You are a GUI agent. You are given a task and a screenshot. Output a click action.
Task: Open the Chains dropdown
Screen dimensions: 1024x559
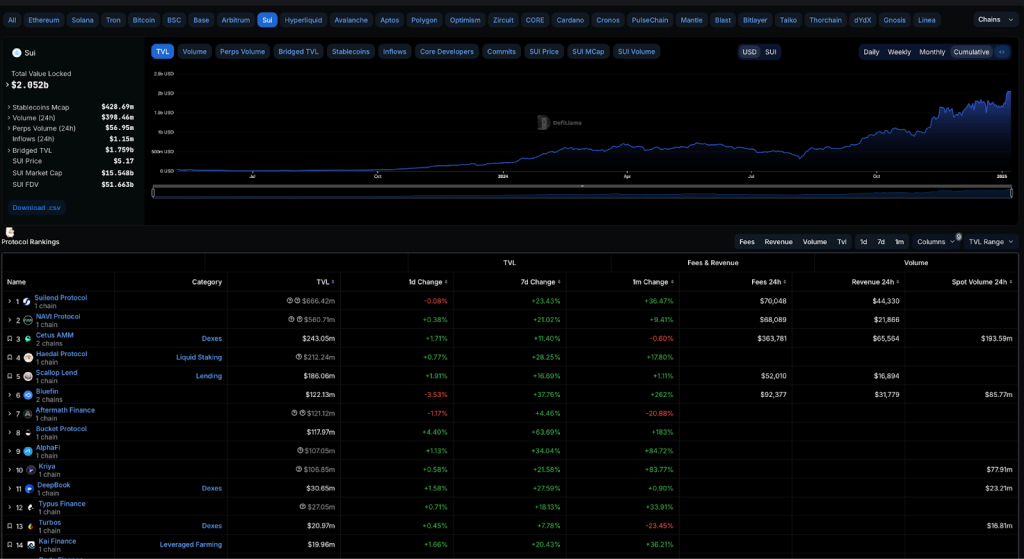(x=995, y=20)
